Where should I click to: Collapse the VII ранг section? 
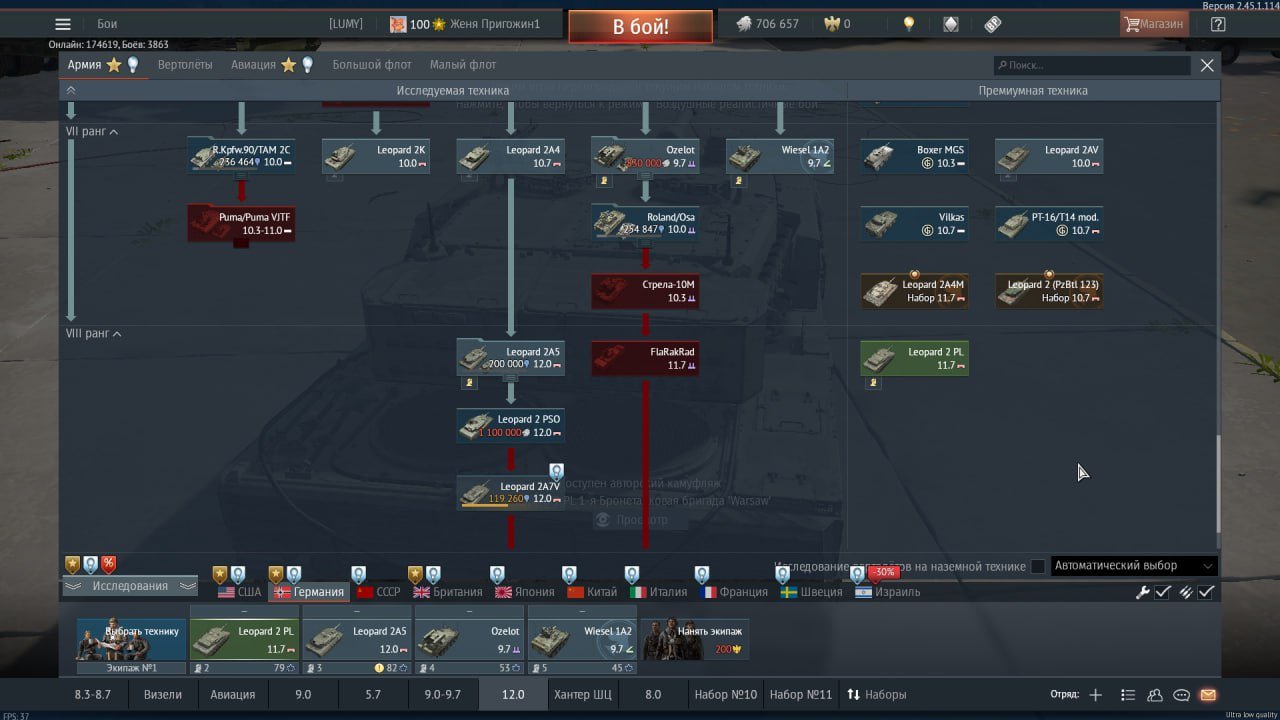(114, 132)
